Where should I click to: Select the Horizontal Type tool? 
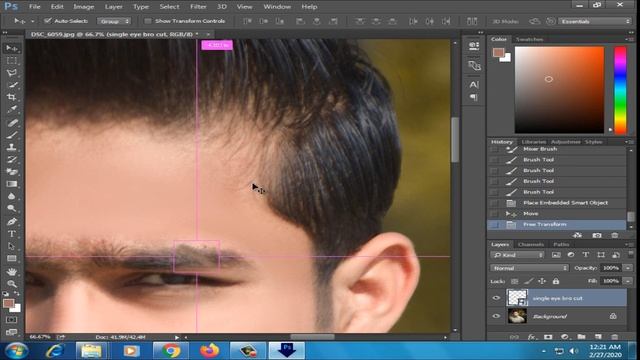pos(11,234)
